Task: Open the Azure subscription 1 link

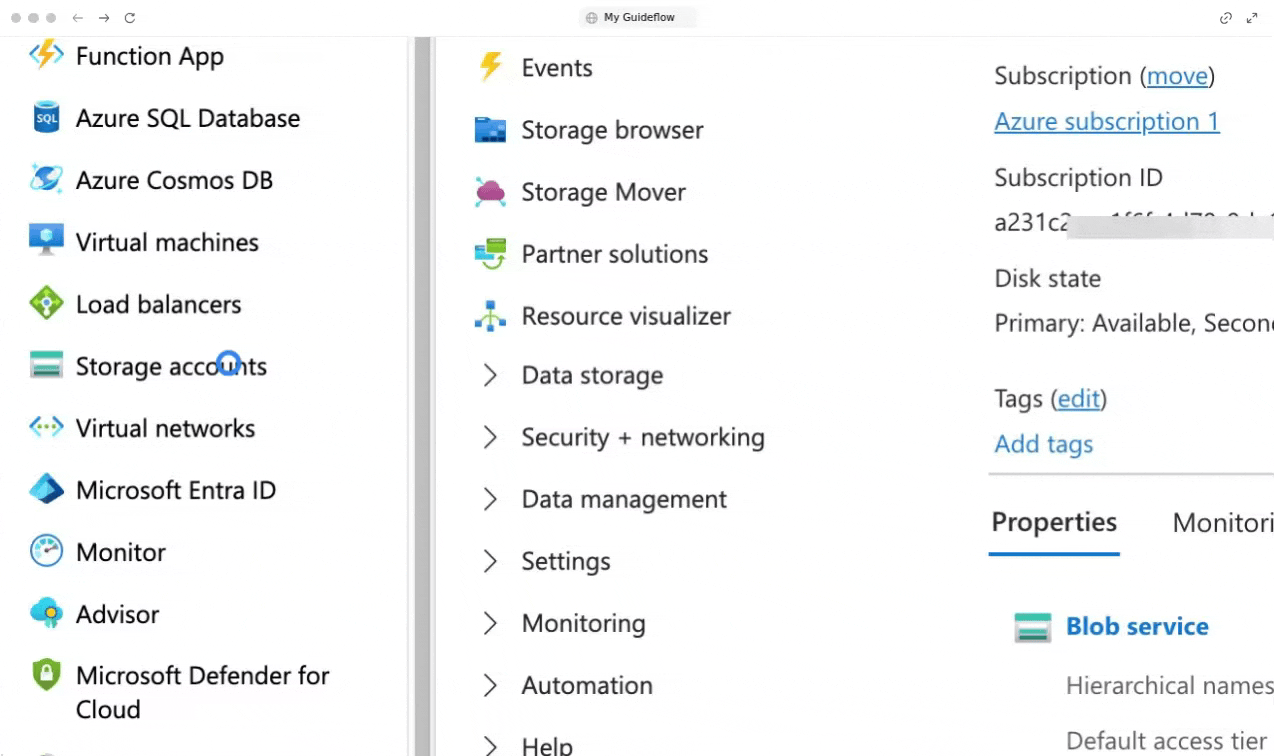Action: [1107, 122]
